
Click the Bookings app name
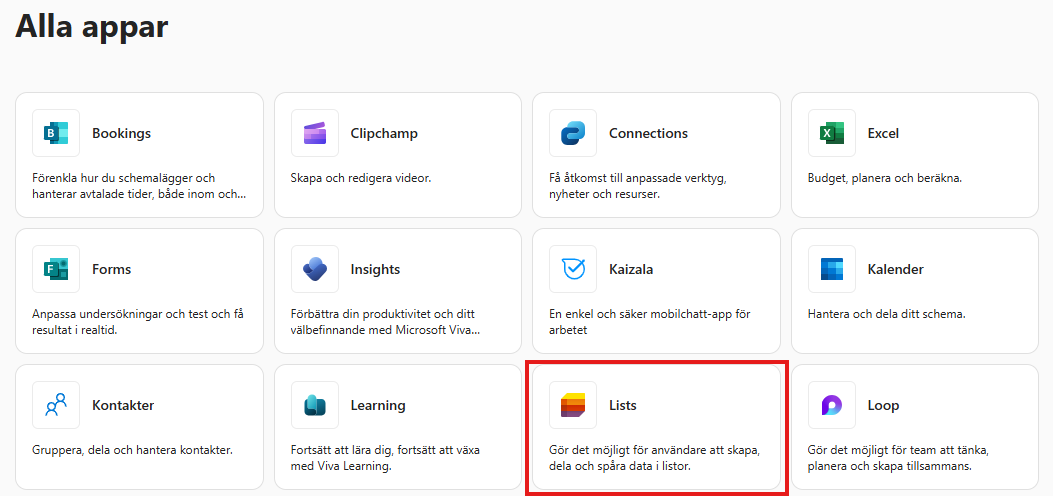(x=121, y=133)
